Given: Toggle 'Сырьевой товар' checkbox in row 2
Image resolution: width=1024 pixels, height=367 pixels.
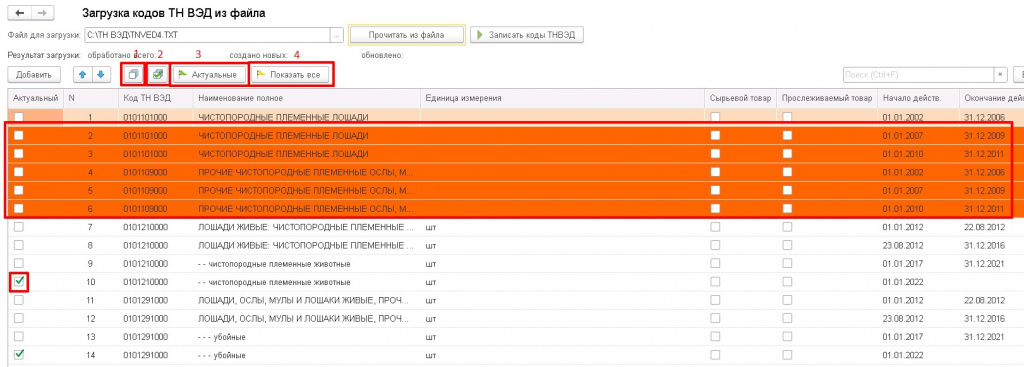Looking at the screenshot, I should 715,135.
